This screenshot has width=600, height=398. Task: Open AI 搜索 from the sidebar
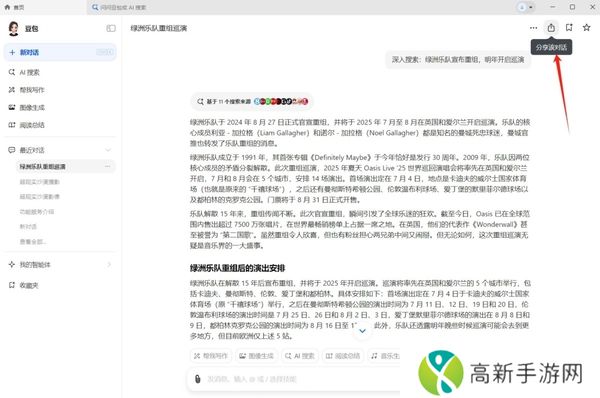30,72
